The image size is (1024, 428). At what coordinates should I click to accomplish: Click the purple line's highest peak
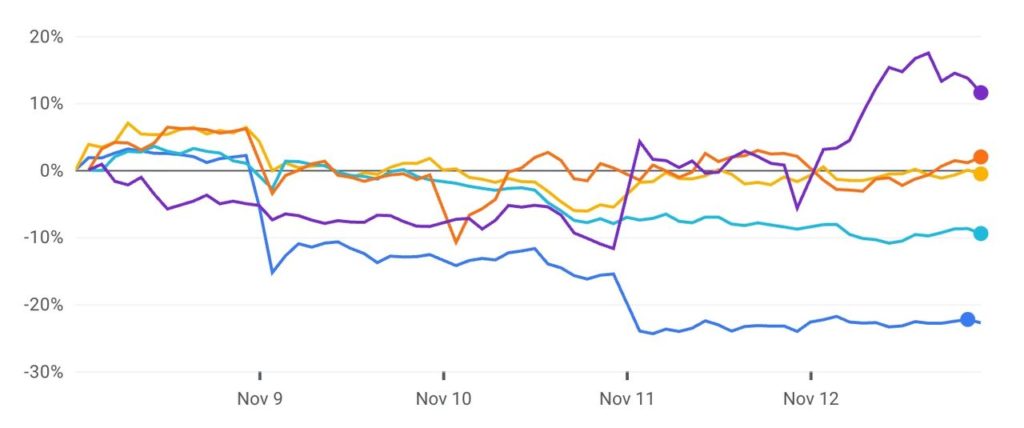click(928, 53)
